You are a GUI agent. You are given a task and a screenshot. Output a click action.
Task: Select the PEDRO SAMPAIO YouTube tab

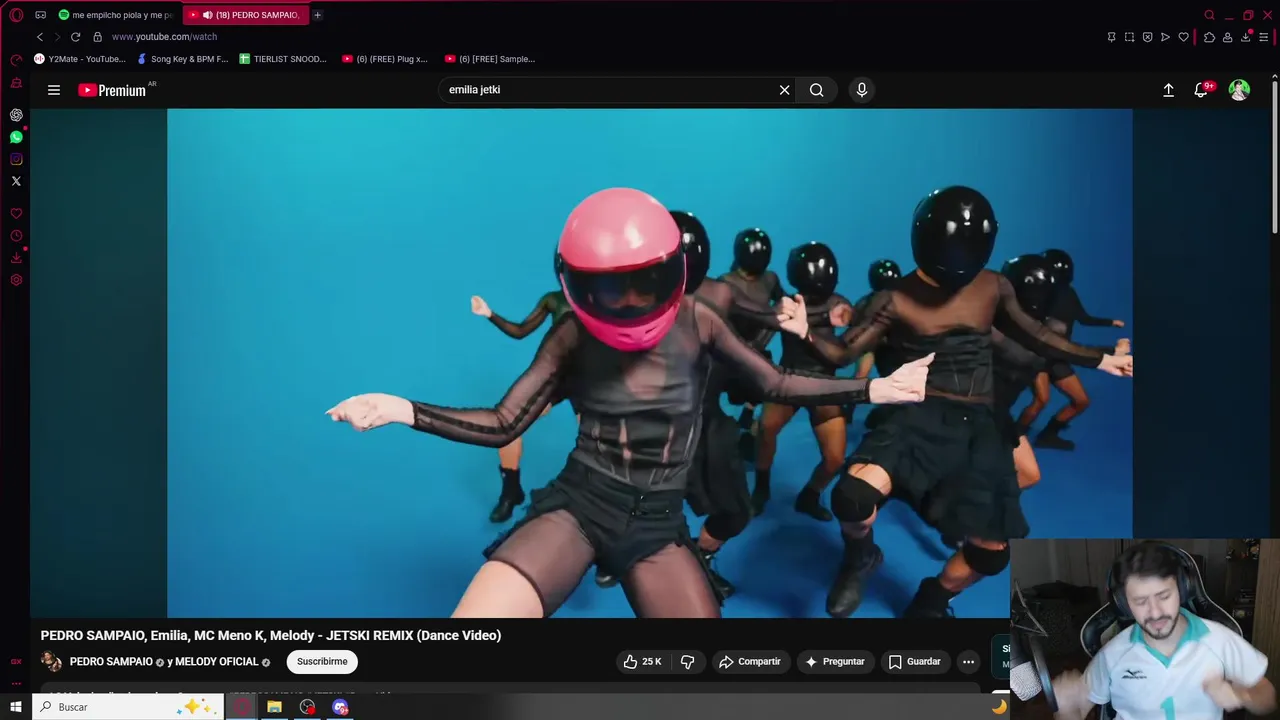(x=248, y=15)
